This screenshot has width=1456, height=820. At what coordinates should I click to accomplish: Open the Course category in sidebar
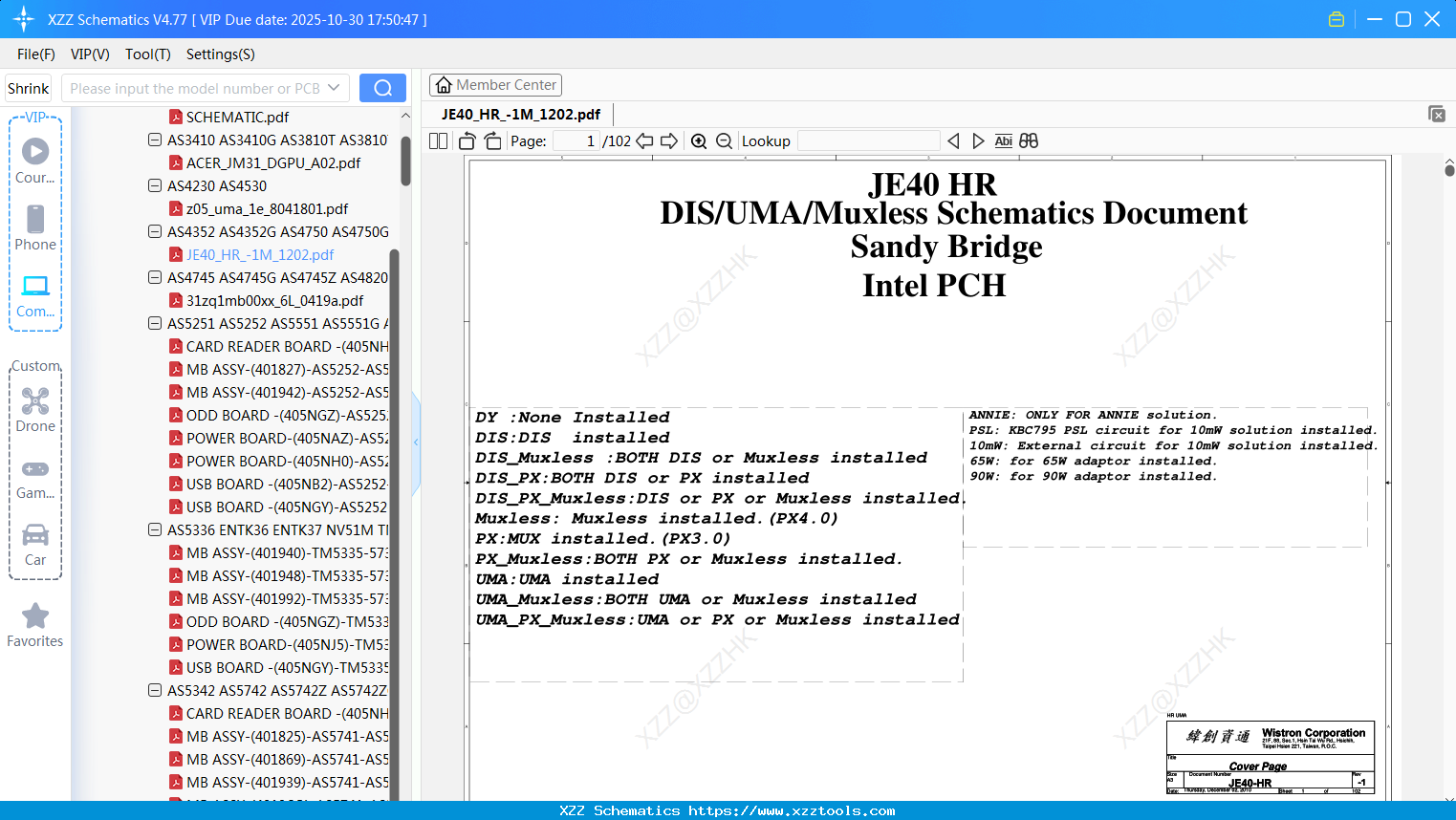[x=35, y=161]
